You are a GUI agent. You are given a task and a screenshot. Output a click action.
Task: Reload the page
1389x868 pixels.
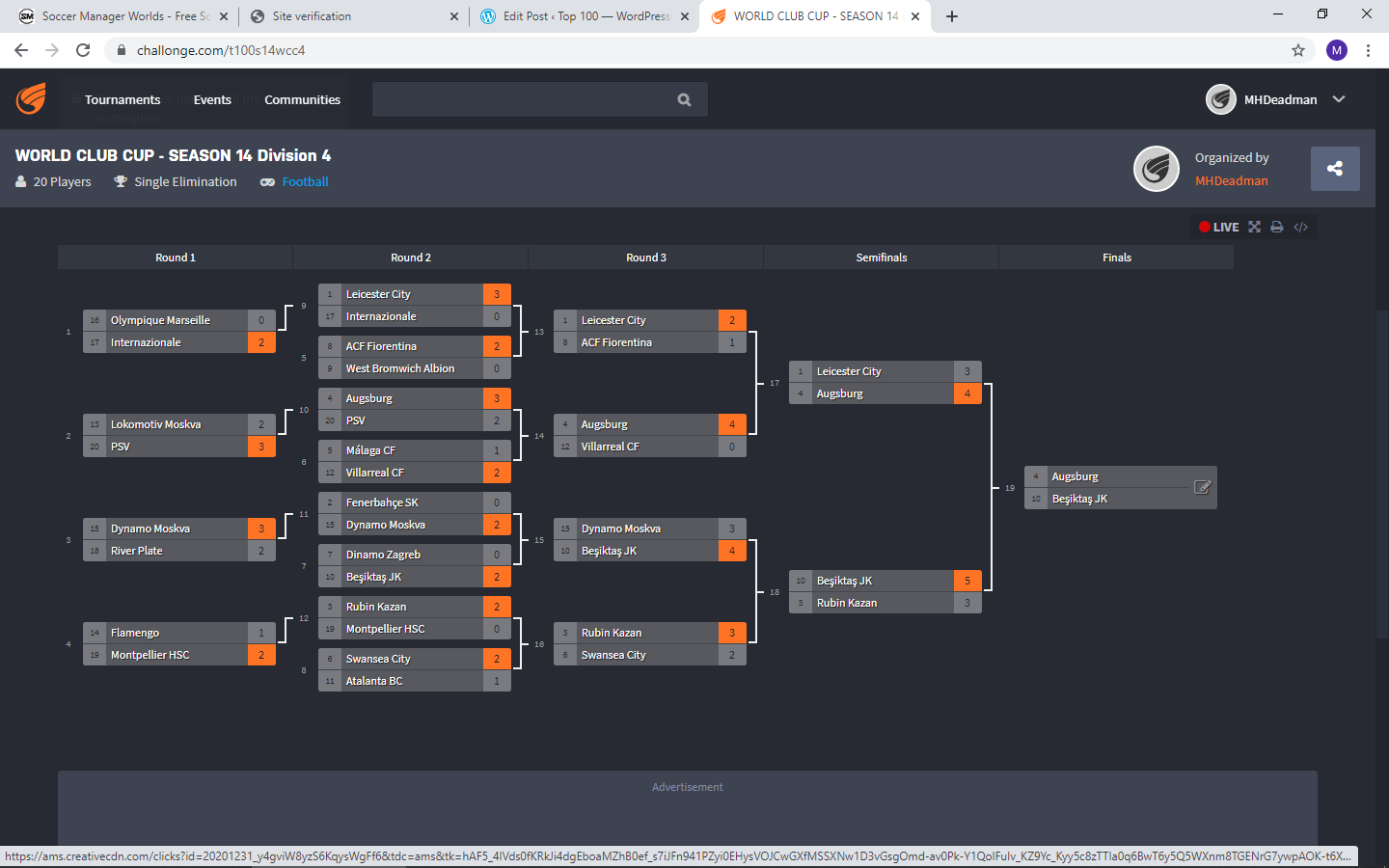coord(83,50)
